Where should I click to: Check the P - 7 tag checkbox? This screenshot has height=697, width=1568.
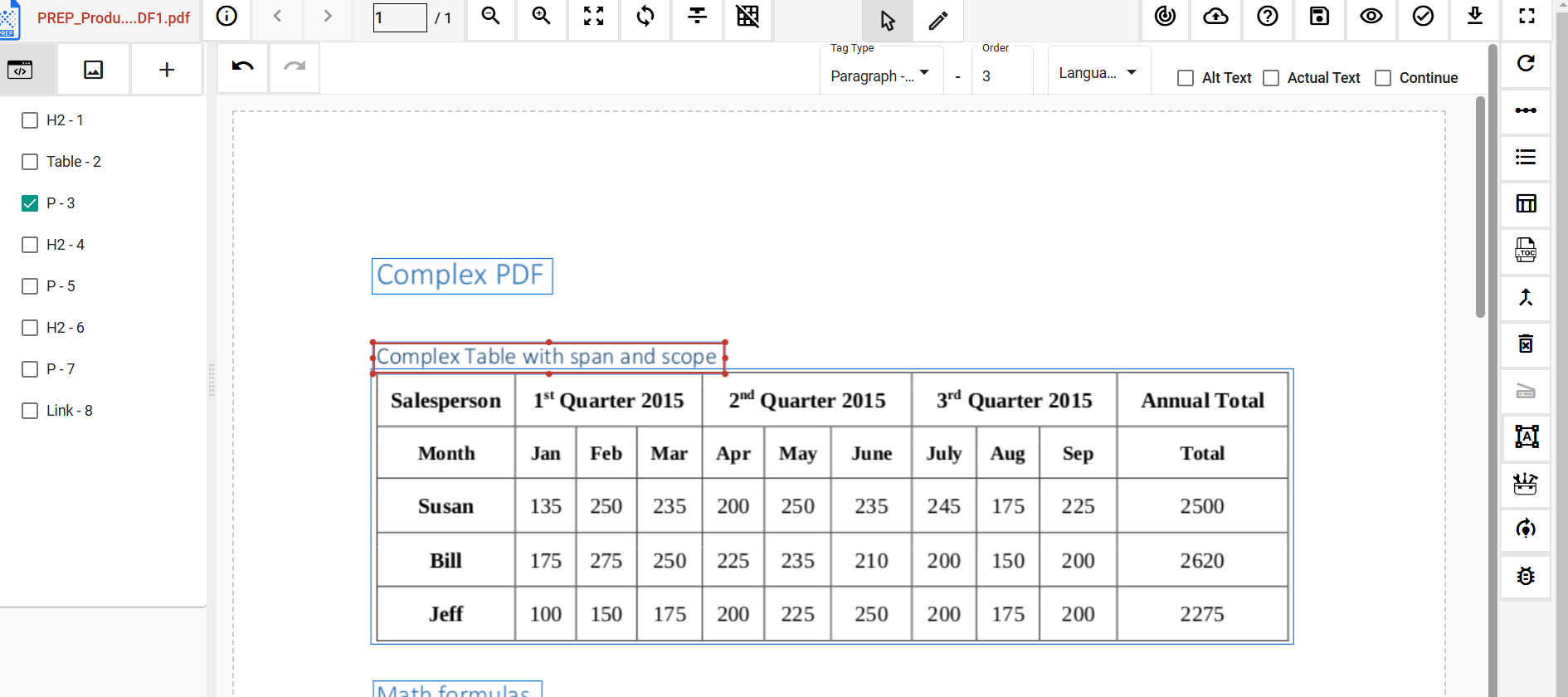tap(30, 369)
